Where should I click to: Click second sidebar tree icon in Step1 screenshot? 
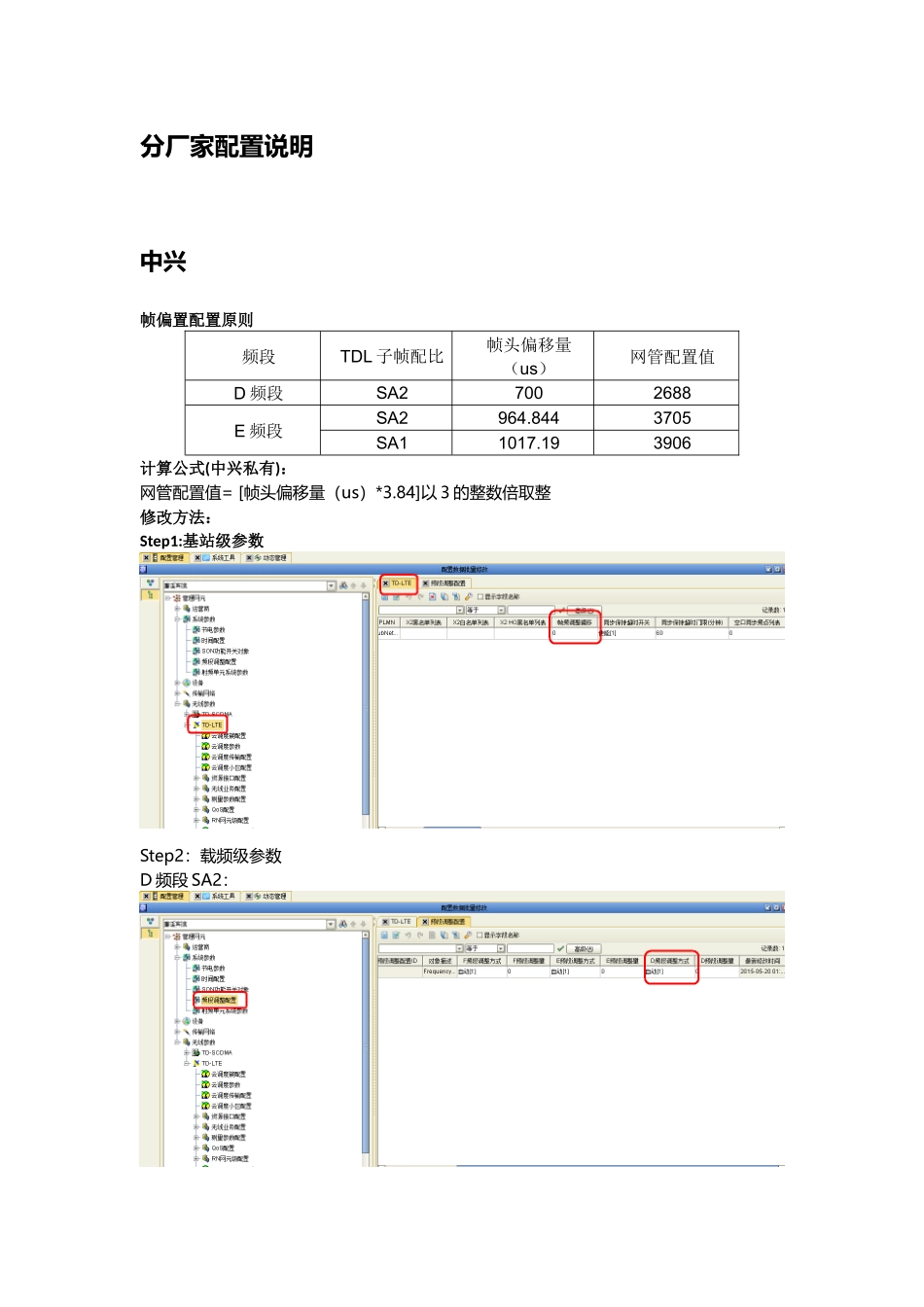151,594
